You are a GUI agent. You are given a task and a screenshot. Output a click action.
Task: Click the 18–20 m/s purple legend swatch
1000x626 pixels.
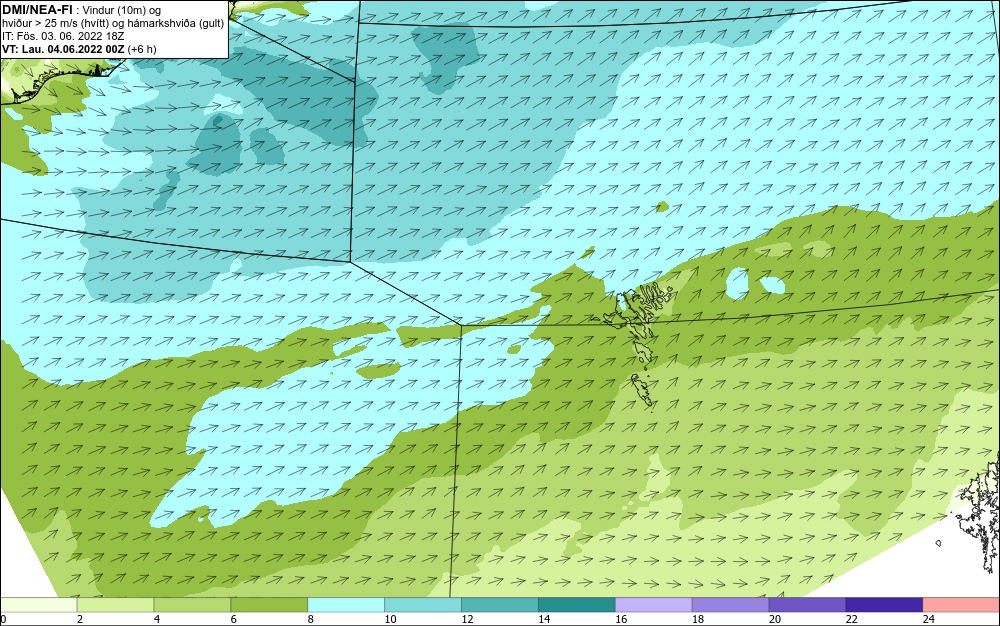pyautogui.click(x=730, y=605)
